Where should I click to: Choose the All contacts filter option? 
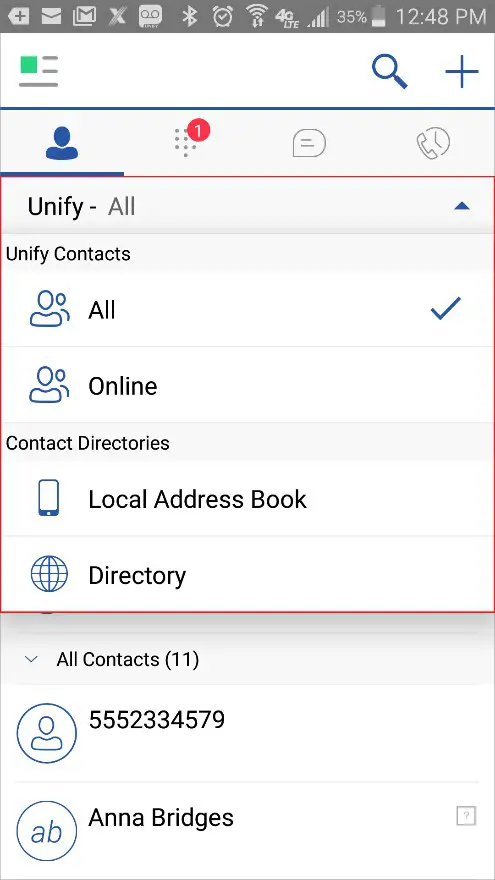248,309
